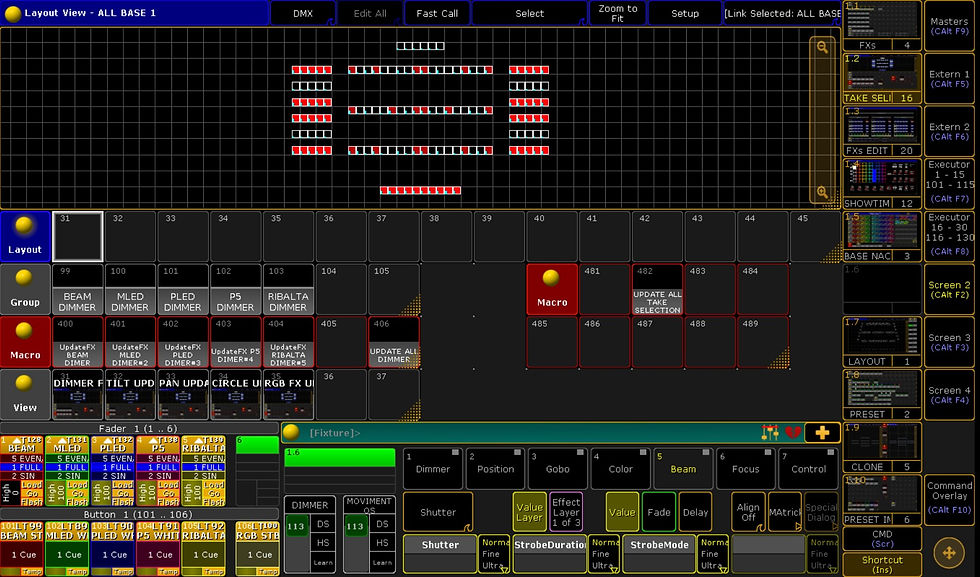The height and width of the screenshot is (577, 980).
Task: Select TILT UPD view in View pool
Action: (130, 394)
